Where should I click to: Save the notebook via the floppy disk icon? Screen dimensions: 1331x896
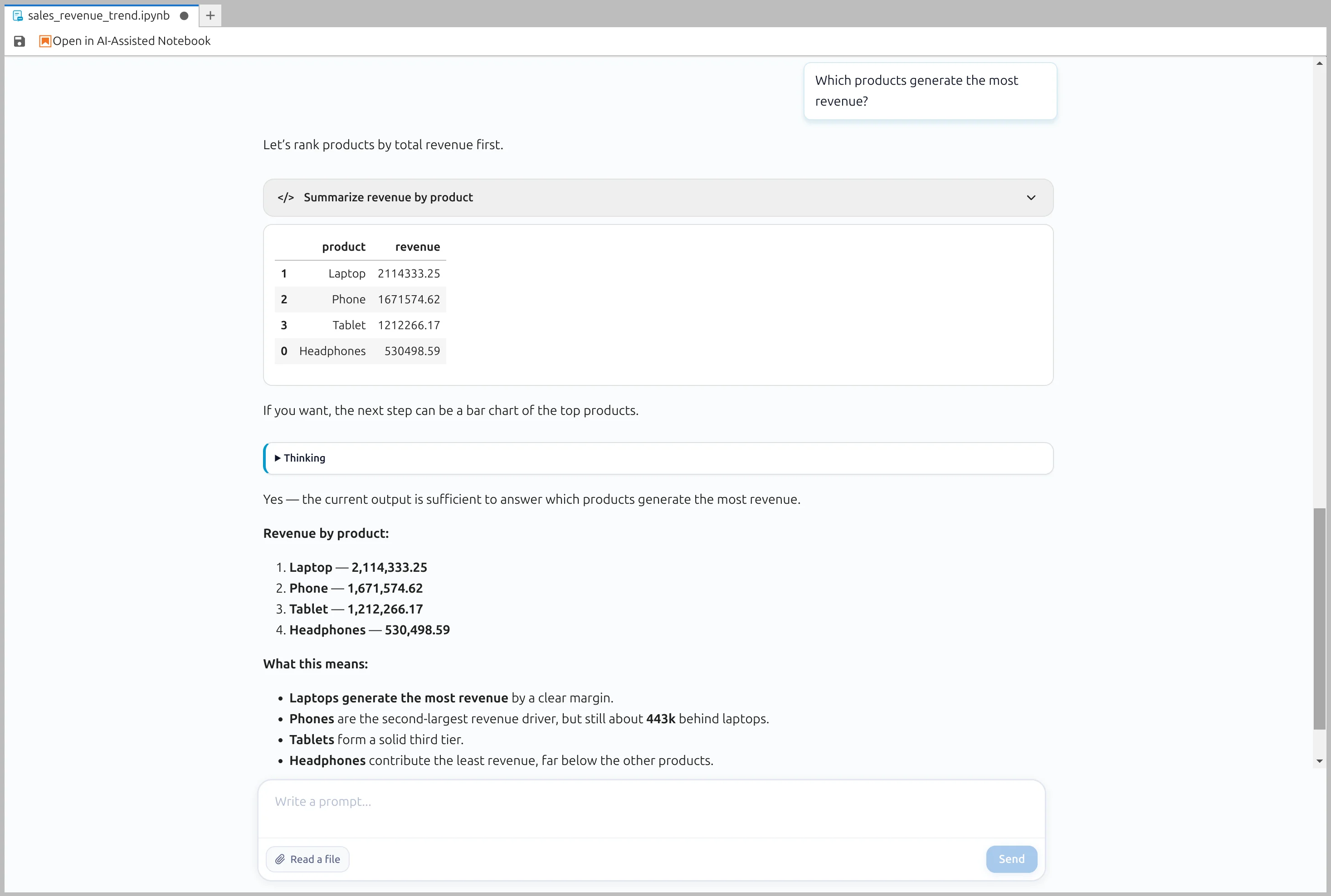pyautogui.click(x=20, y=40)
